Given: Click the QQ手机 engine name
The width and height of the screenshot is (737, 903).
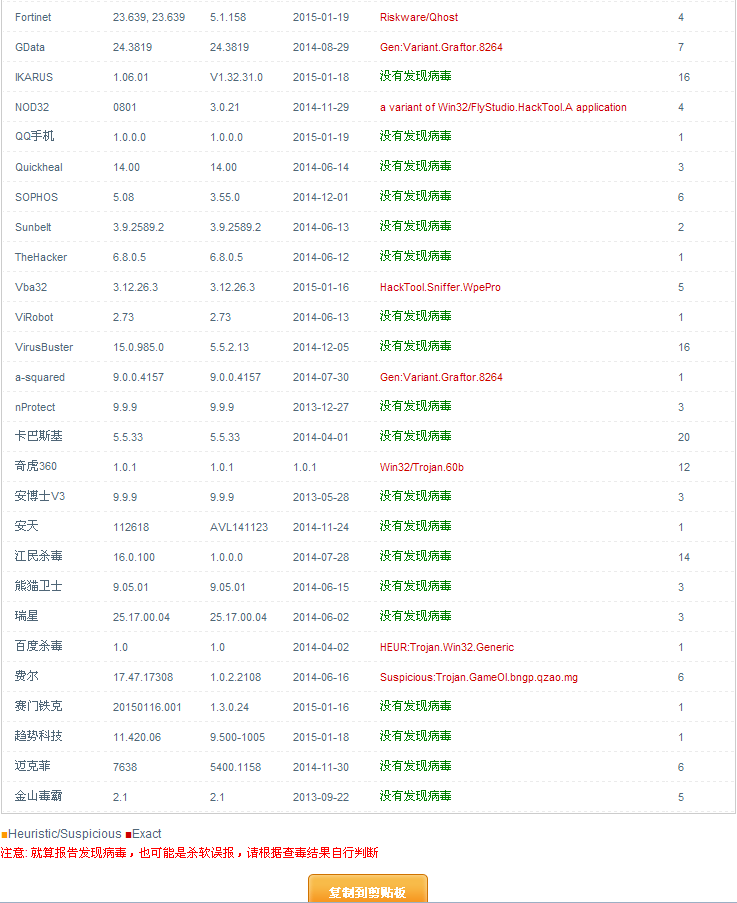Looking at the screenshot, I should pyautogui.click(x=35, y=136).
